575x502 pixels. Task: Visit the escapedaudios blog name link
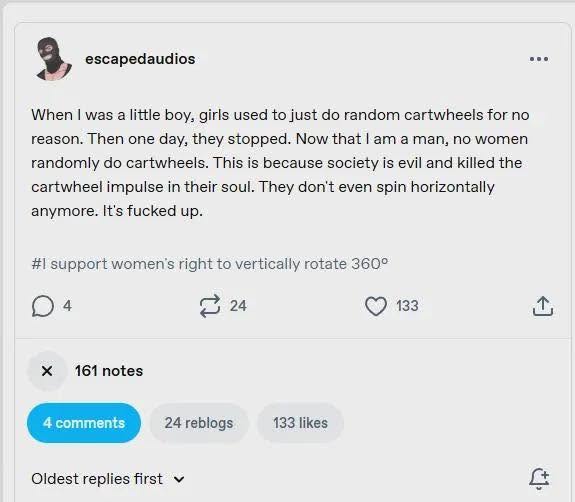(140, 59)
